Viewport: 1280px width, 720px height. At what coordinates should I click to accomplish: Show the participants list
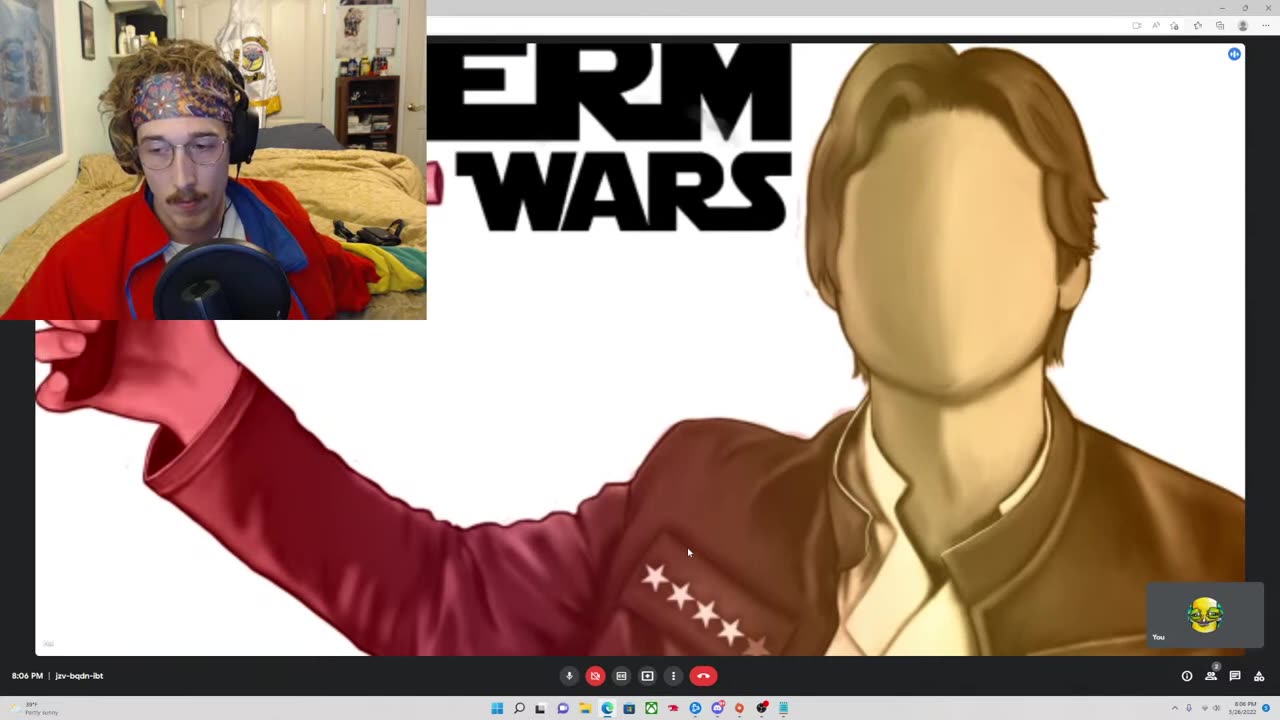(x=1211, y=676)
